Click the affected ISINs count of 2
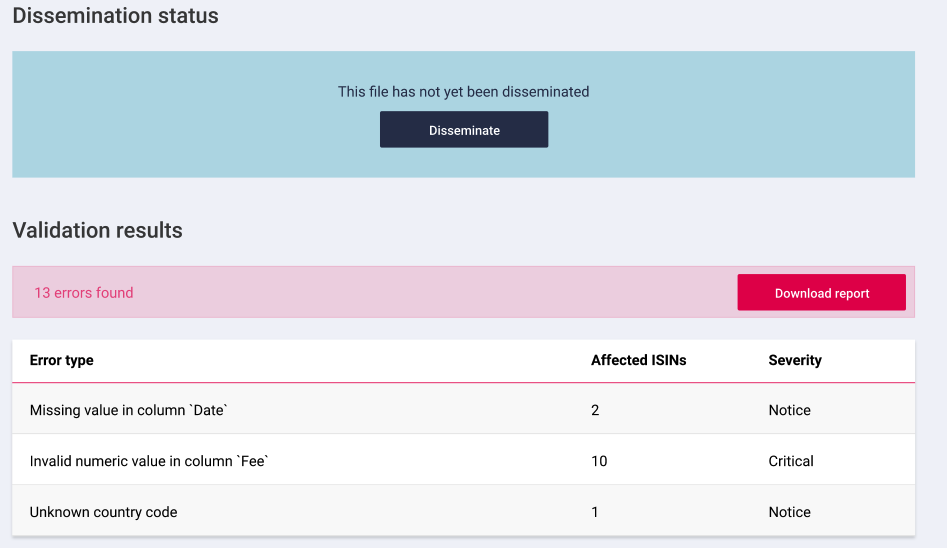The image size is (947, 548). tap(595, 410)
